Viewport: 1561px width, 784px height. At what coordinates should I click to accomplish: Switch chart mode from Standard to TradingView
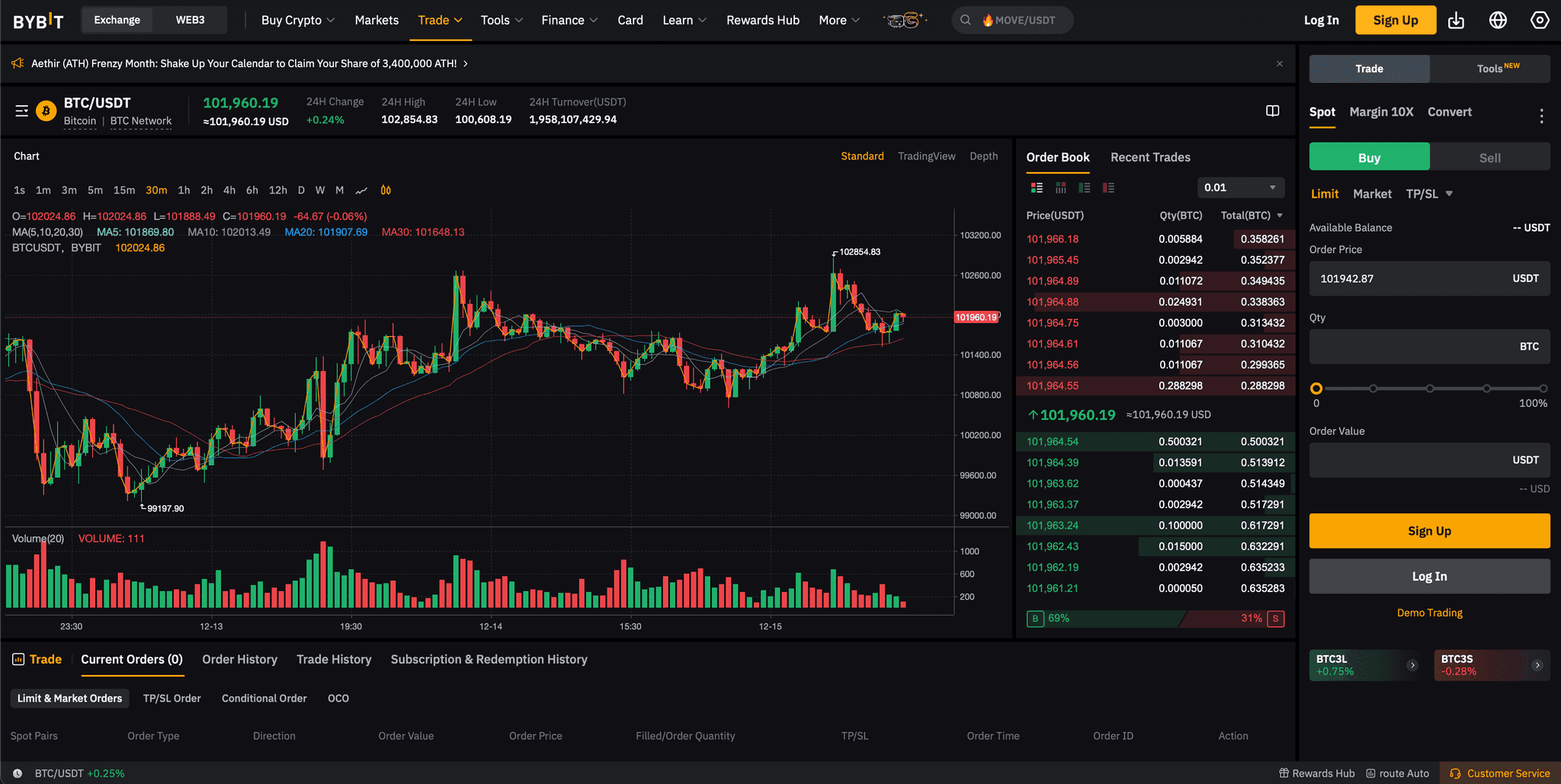pos(926,155)
